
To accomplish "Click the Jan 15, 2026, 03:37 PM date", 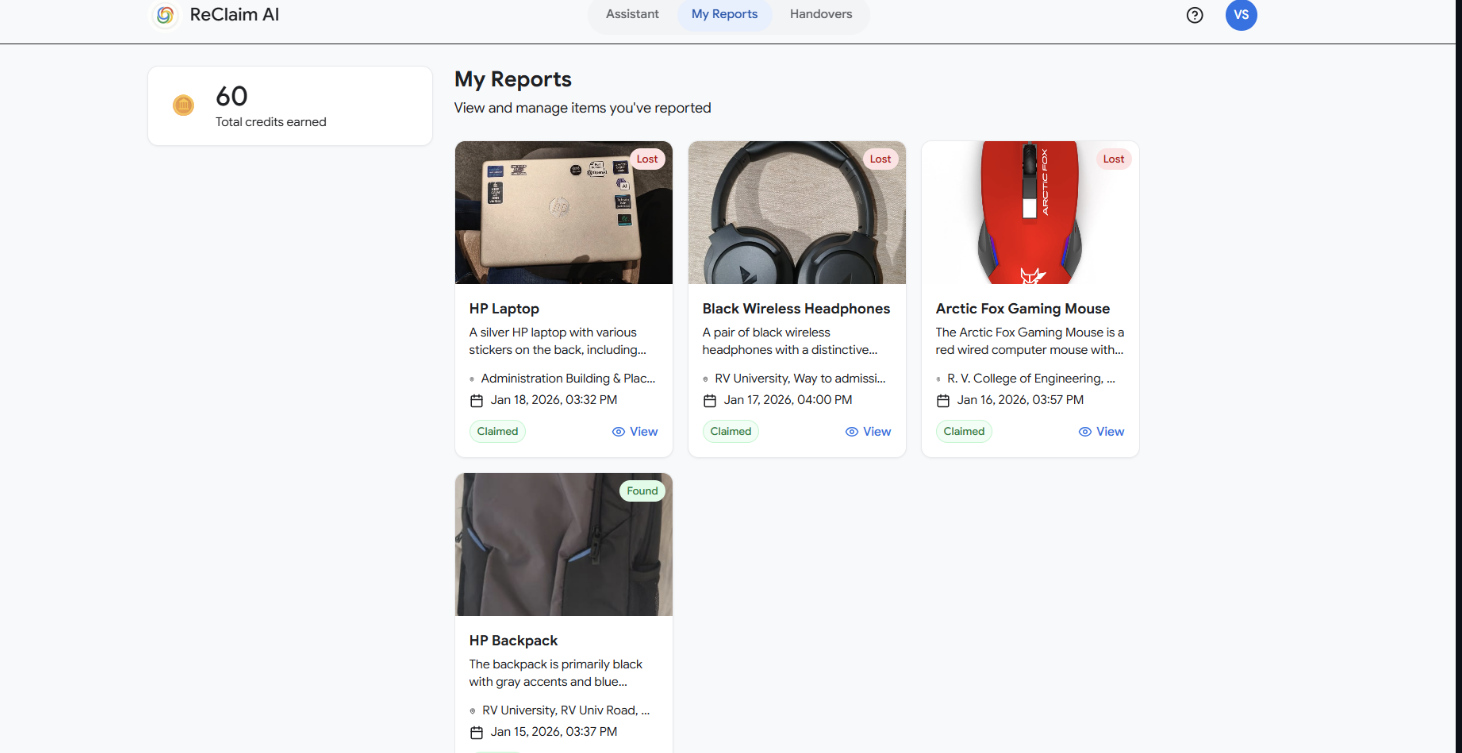I will pyautogui.click(x=554, y=732).
